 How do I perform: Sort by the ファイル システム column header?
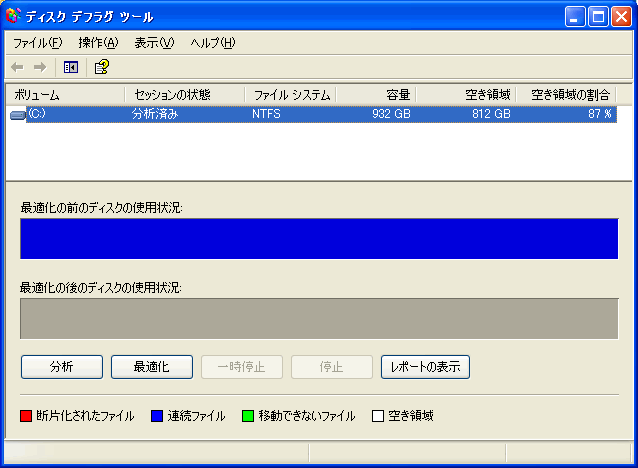coord(291,95)
